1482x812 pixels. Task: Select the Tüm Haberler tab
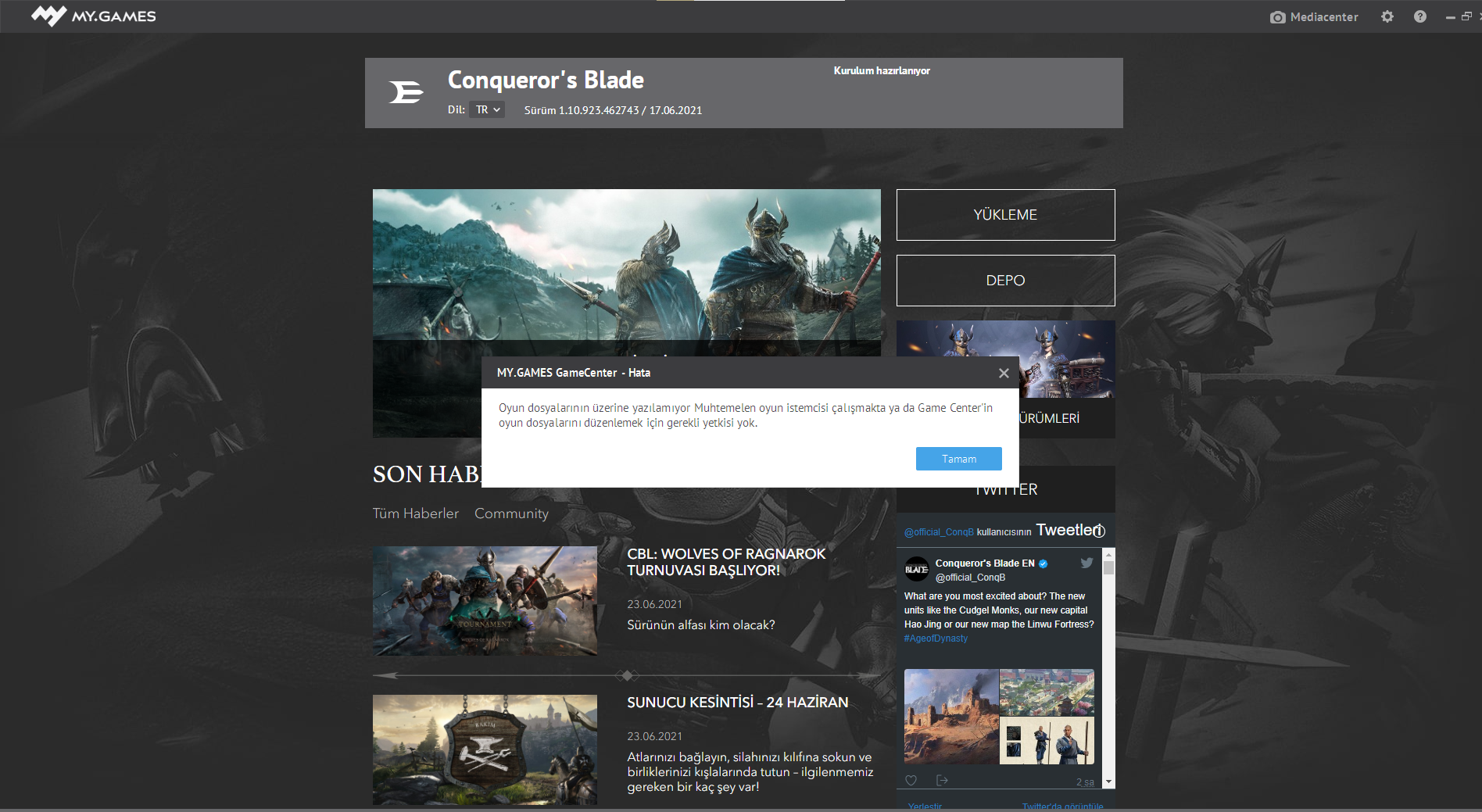[x=415, y=513]
